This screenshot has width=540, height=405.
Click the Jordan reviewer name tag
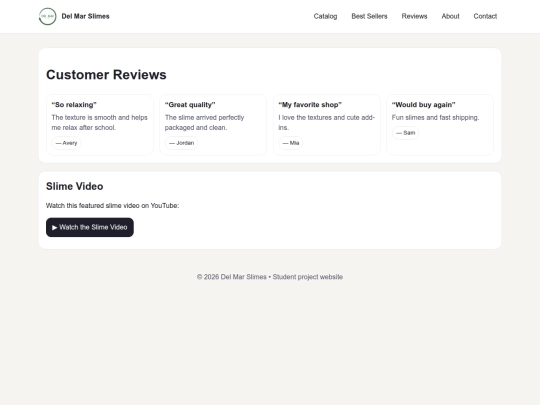coord(181,143)
